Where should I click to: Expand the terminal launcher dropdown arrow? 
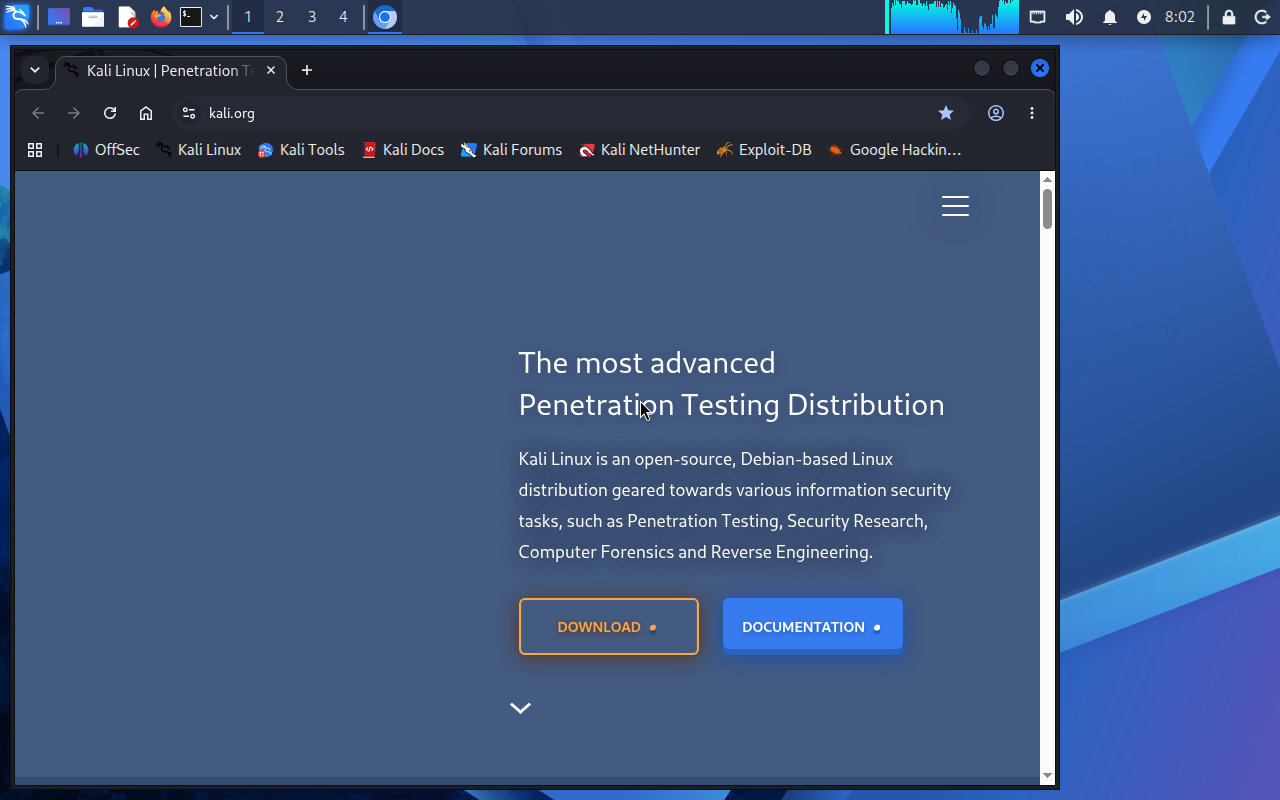214,17
